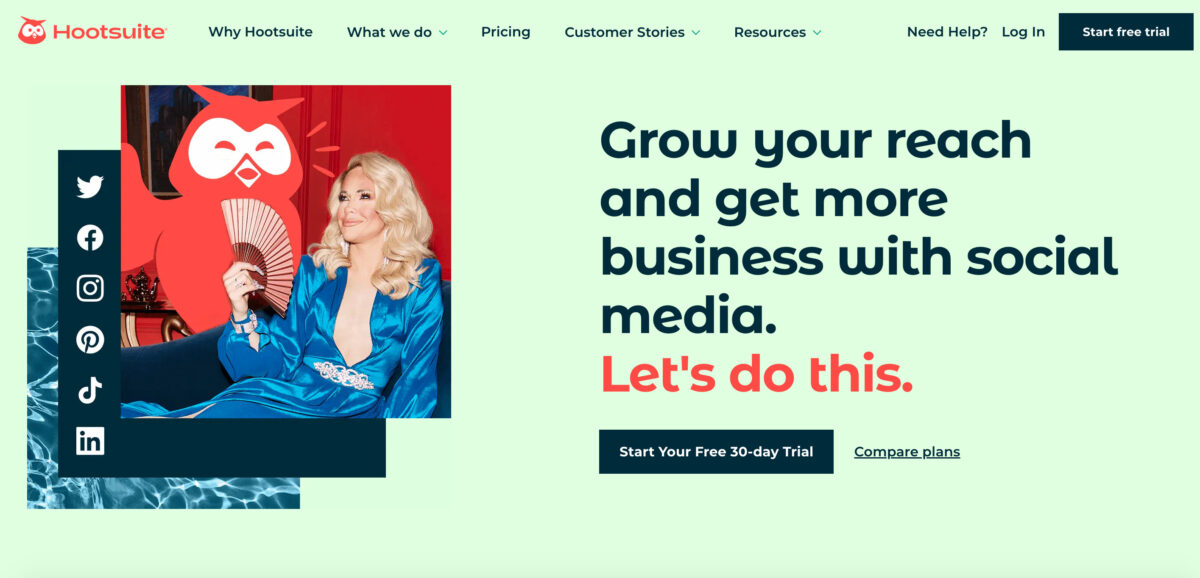This screenshot has width=1200, height=578.
Task: Click the Twitter bird icon
Action: [x=90, y=187]
